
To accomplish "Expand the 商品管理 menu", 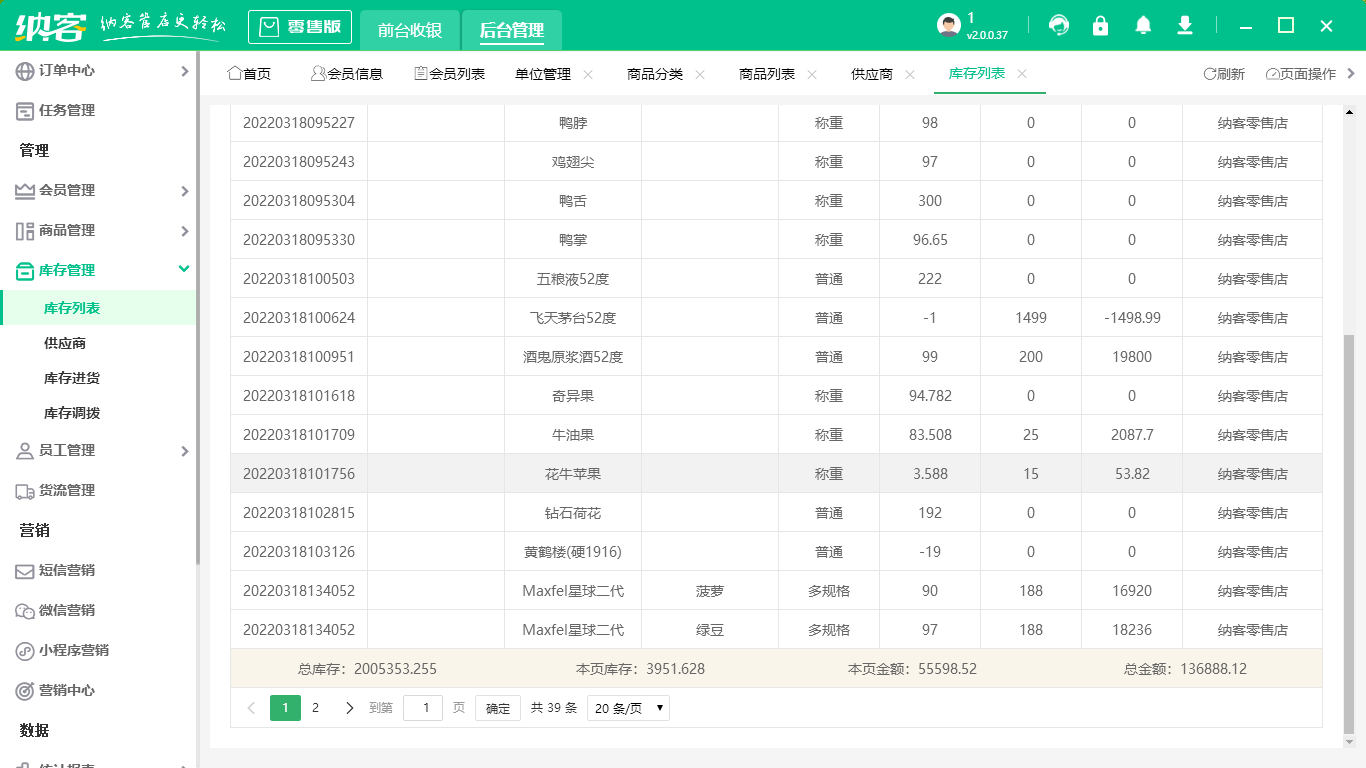I will 70,230.
